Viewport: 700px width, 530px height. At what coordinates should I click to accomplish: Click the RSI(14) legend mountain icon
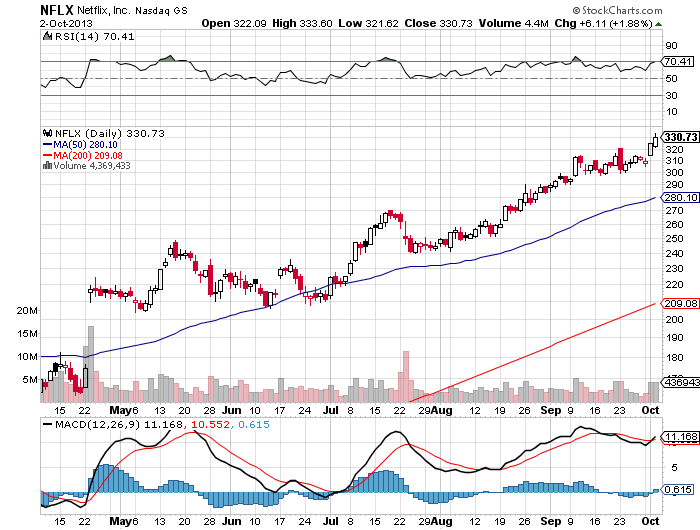pyautogui.click(x=46, y=37)
